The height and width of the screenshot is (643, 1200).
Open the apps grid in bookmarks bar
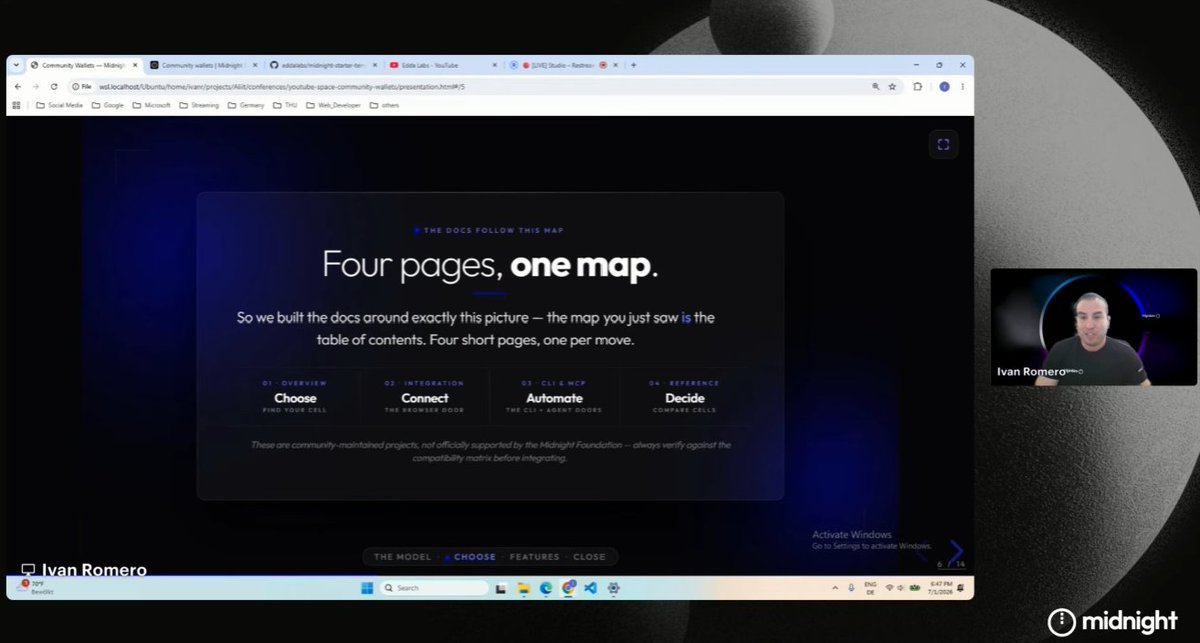16,105
